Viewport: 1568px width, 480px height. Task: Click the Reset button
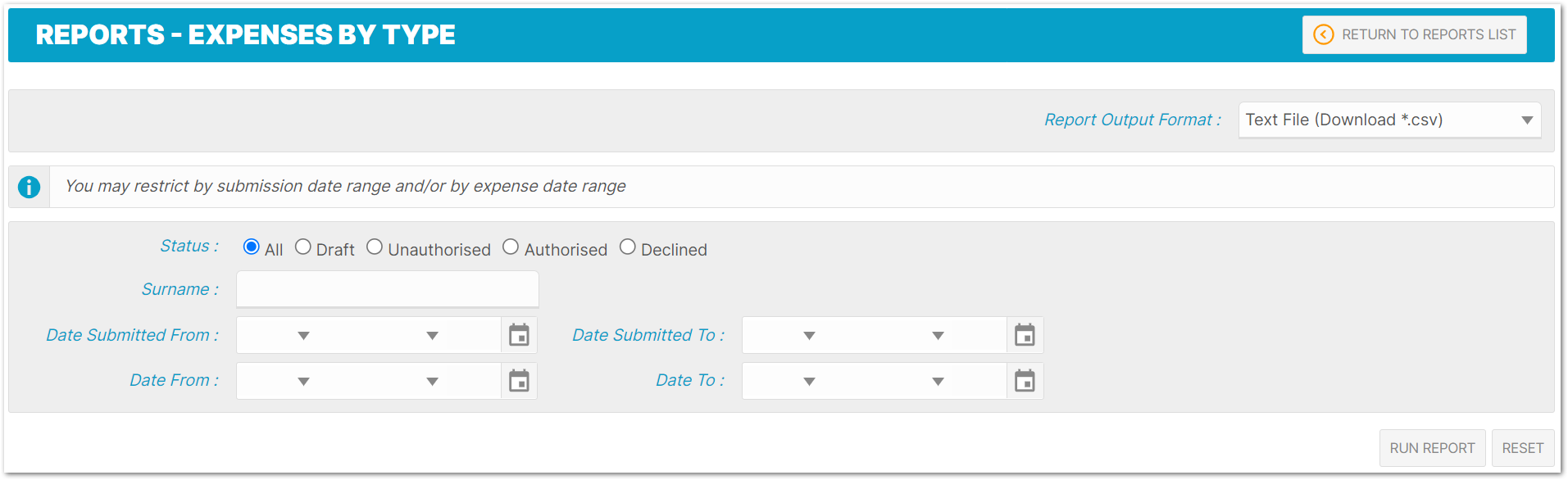[1523, 448]
